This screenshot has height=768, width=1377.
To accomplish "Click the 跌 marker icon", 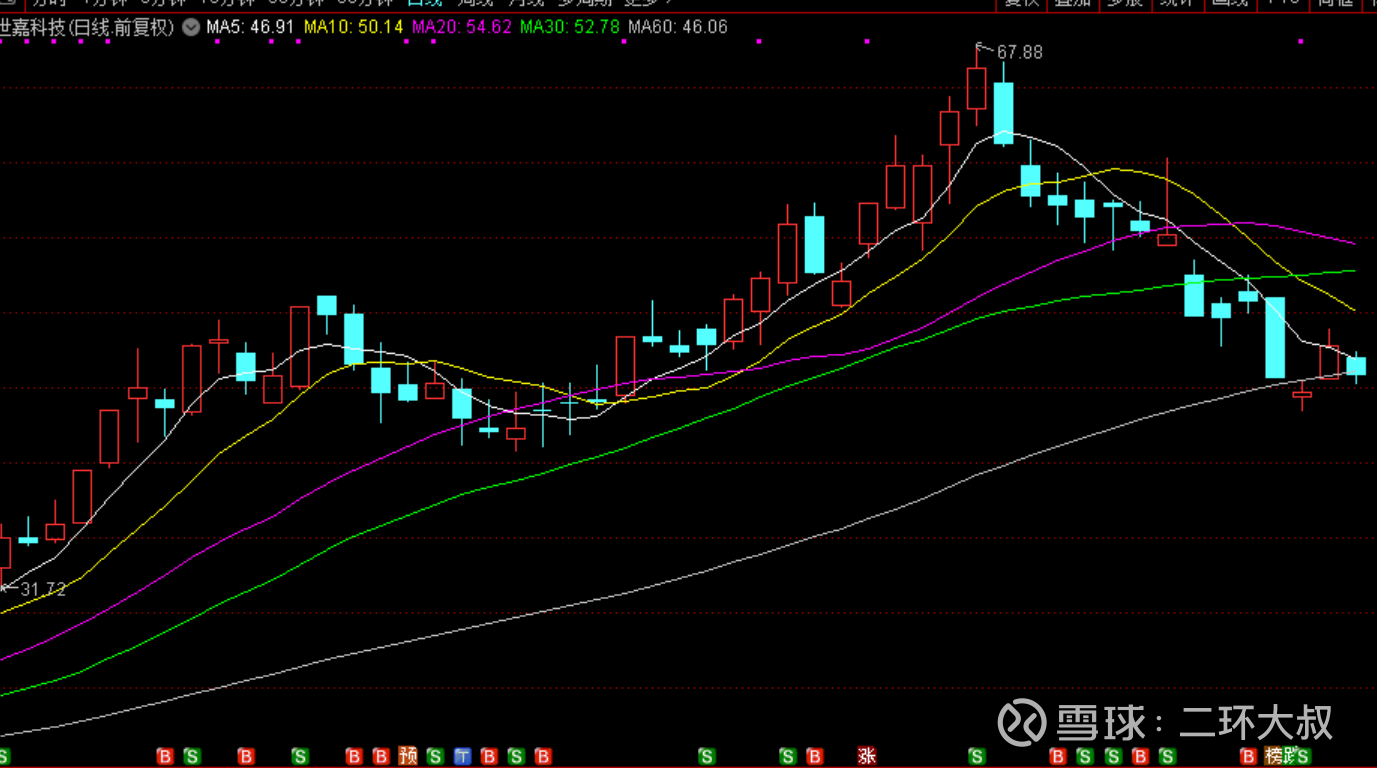I will pos(1289,756).
